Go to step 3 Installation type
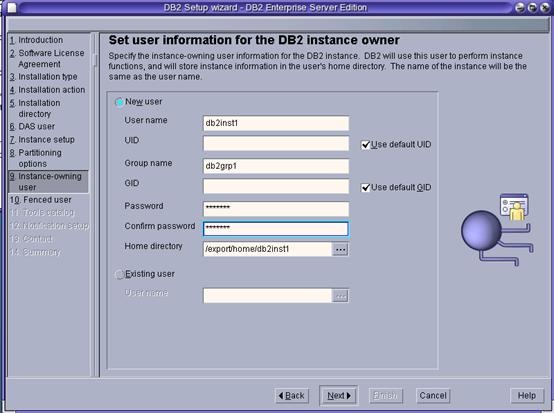Viewport: 554px width, 413px height. (x=43, y=77)
